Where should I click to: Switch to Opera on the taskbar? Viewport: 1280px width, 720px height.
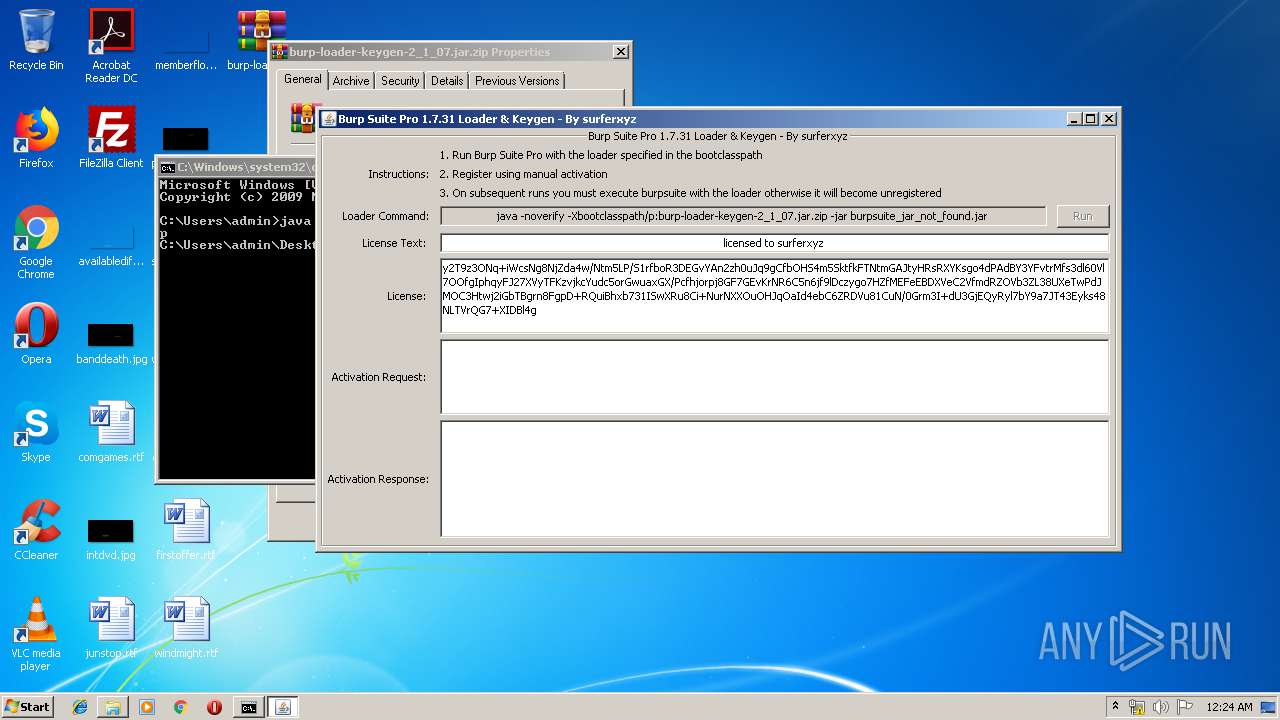[x=214, y=707]
